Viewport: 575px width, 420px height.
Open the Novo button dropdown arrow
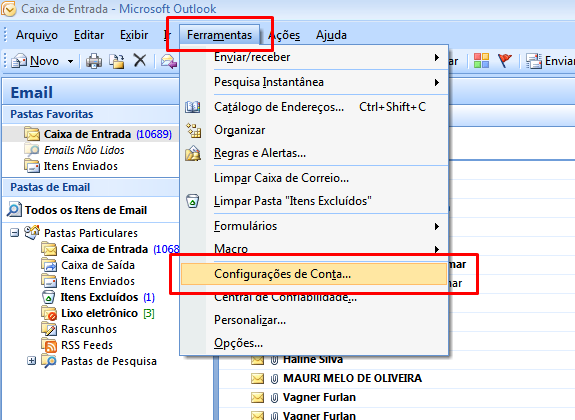[70, 61]
